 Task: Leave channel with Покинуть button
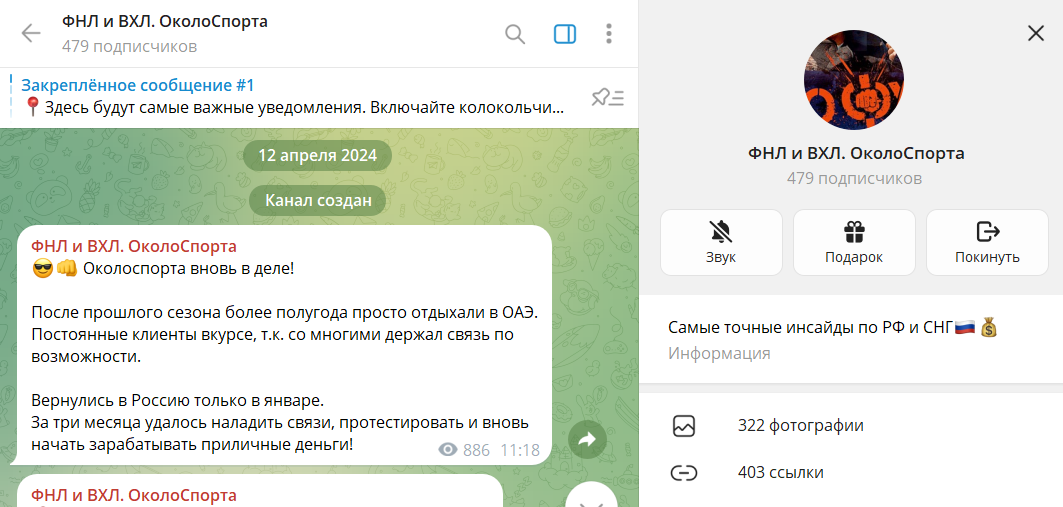pos(987,242)
